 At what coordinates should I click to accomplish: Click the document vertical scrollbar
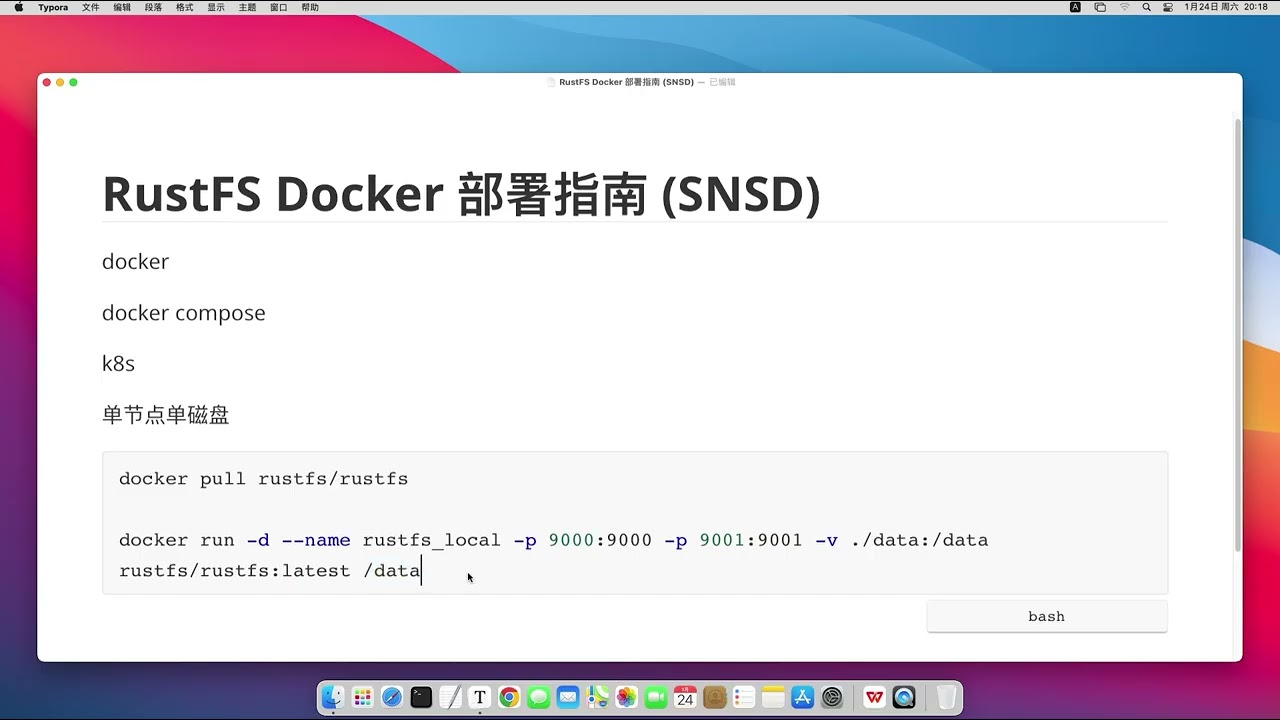[1238, 335]
